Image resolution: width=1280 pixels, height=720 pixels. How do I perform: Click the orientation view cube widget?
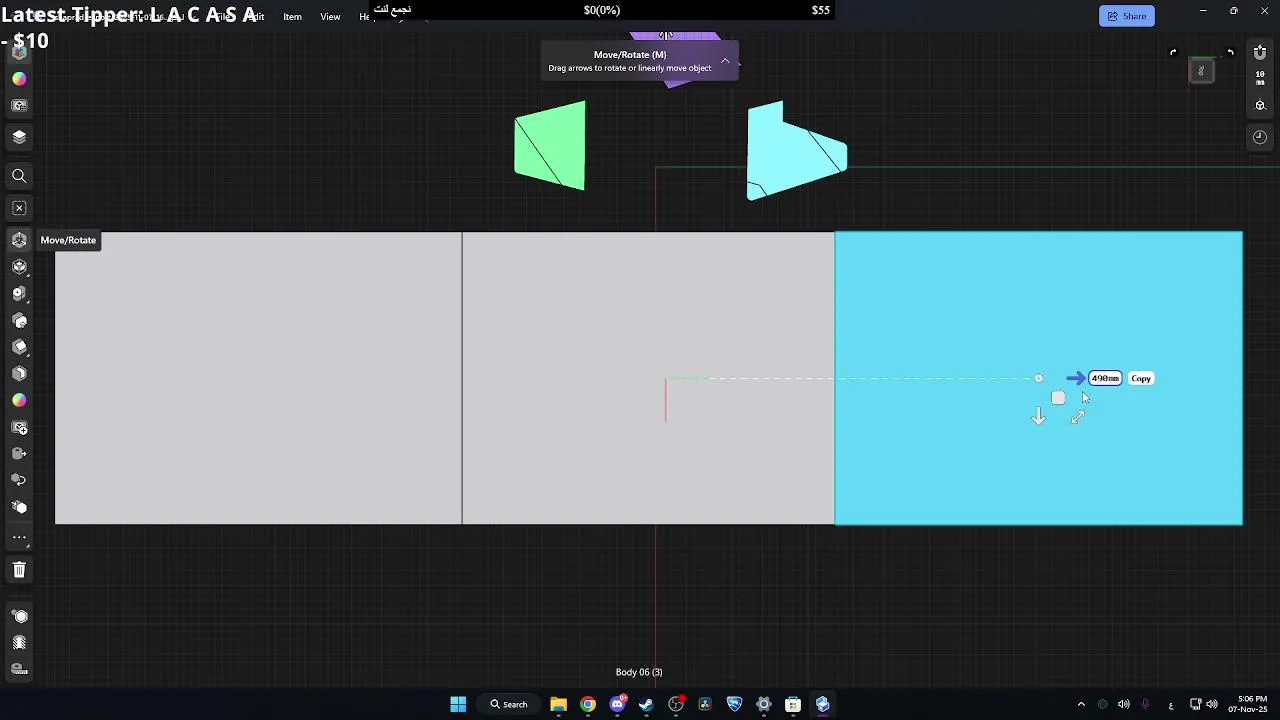point(1201,70)
